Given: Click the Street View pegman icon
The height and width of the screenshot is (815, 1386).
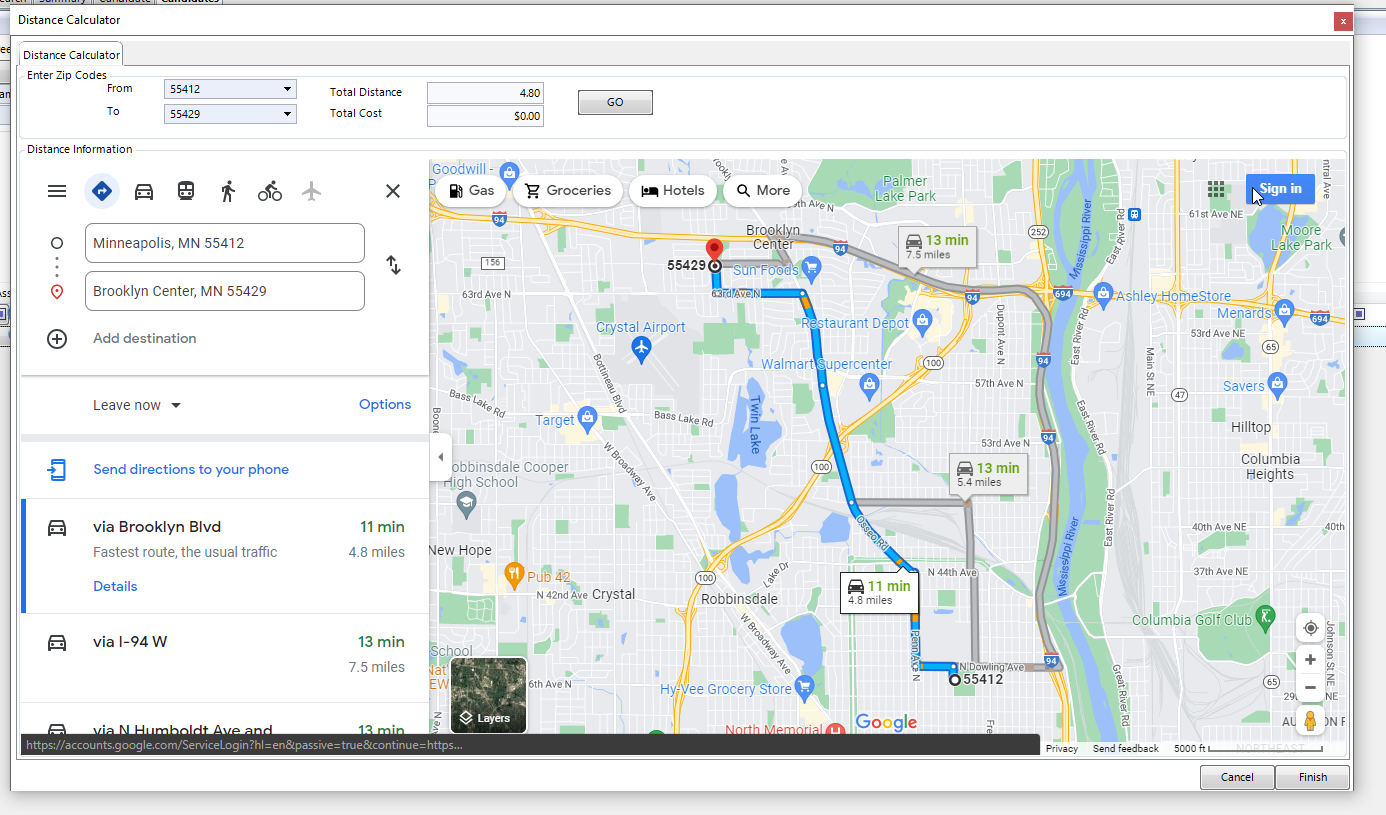Looking at the screenshot, I should pyautogui.click(x=1310, y=720).
